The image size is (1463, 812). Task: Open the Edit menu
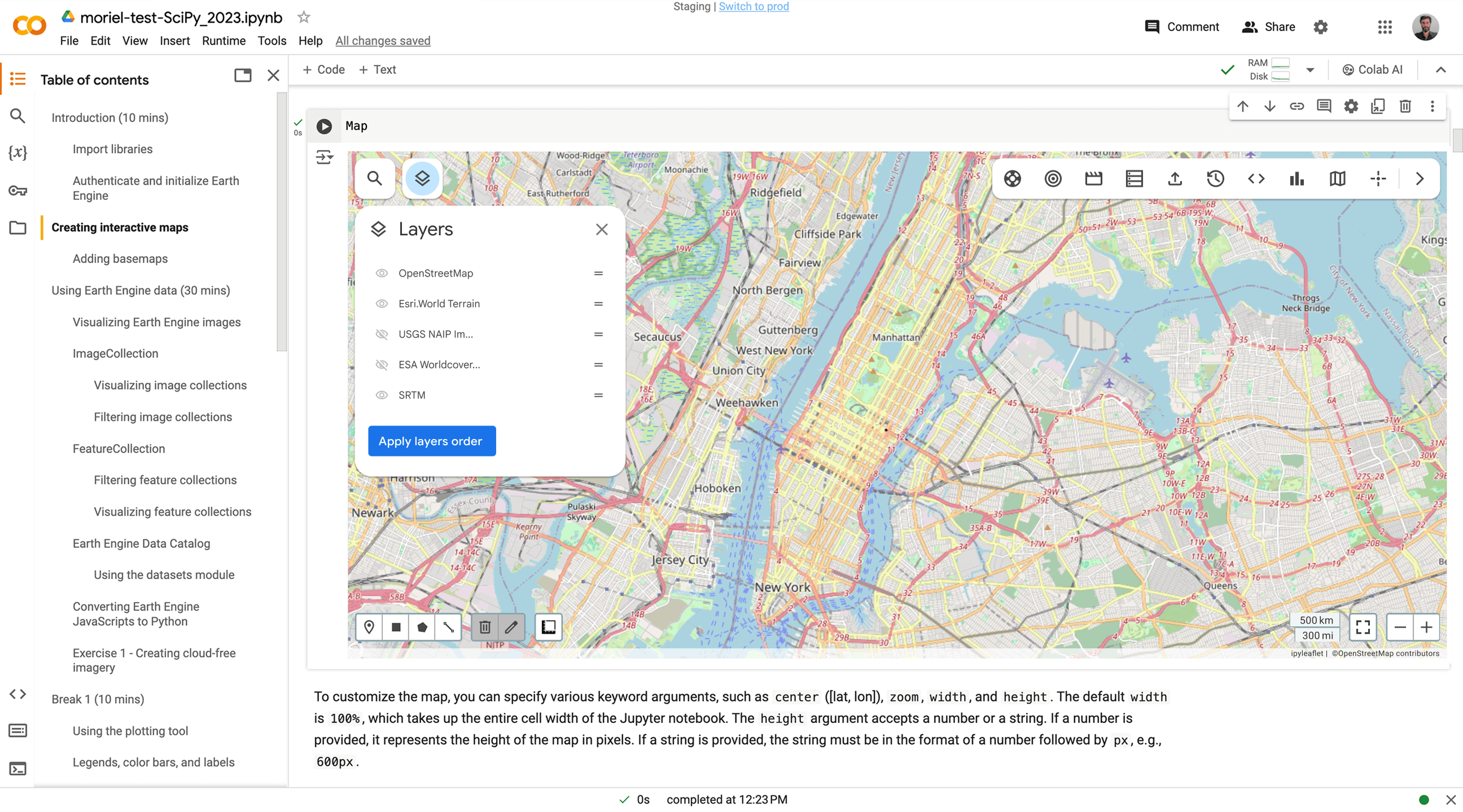pyautogui.click(x=100, y=41)
